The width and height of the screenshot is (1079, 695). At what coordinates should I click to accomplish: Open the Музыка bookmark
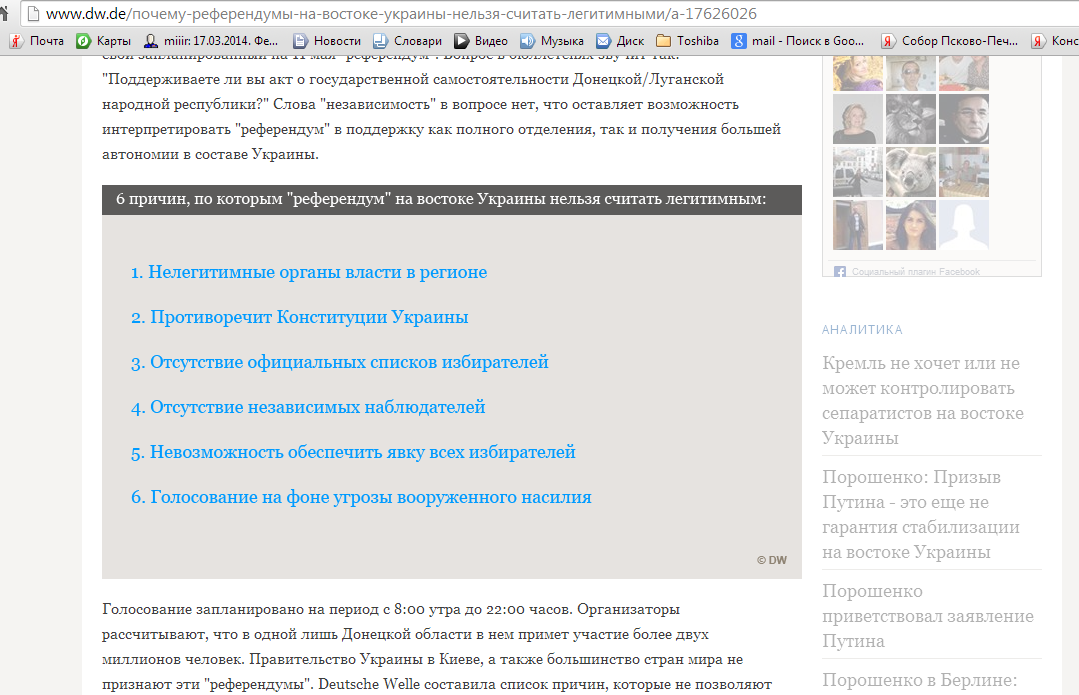coord(552,41)
